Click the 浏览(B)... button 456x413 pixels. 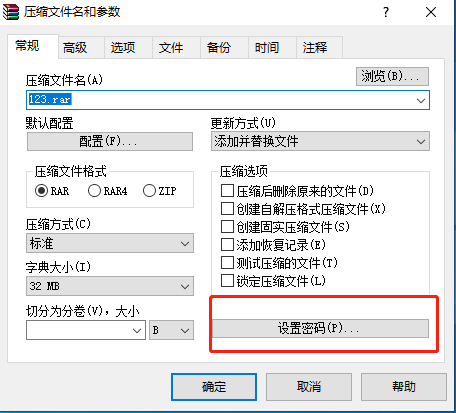pyautogui.click(x=392, y=77)
